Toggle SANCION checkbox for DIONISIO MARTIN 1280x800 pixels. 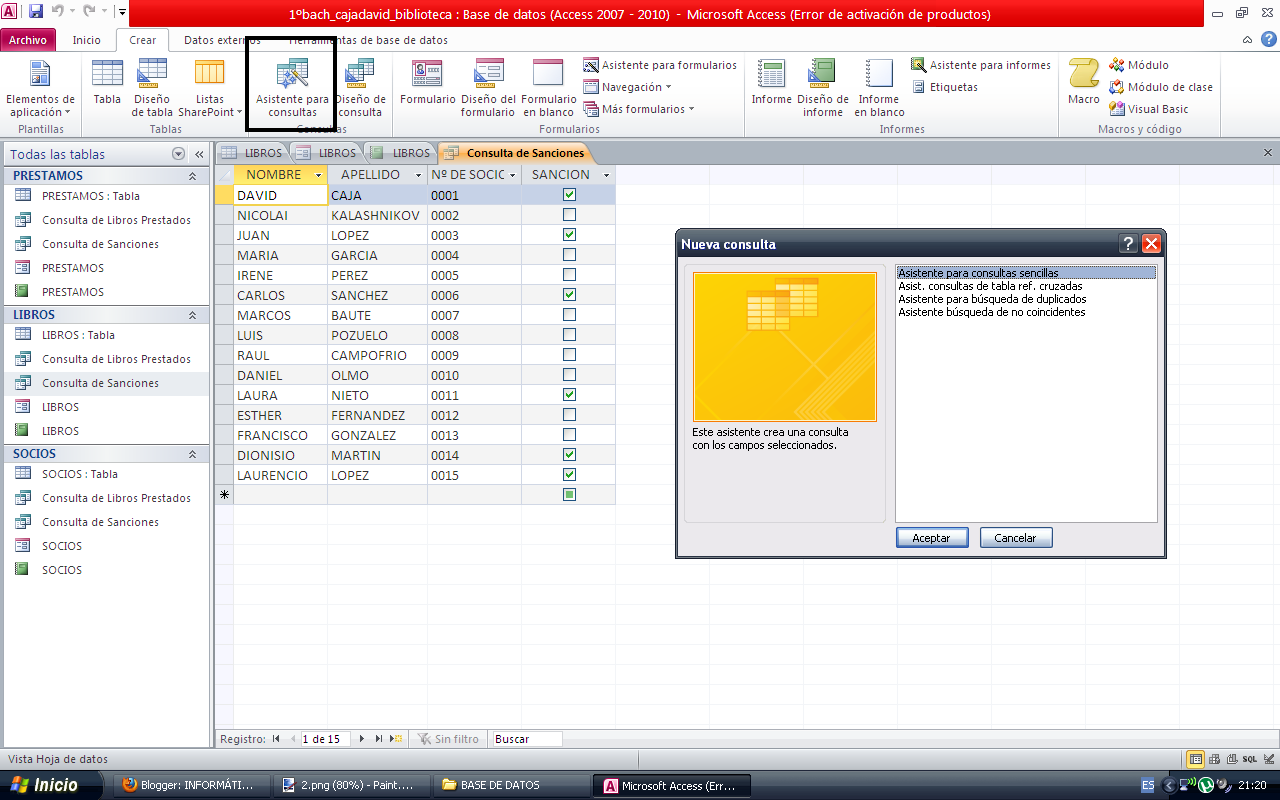[x=569, y=455]
